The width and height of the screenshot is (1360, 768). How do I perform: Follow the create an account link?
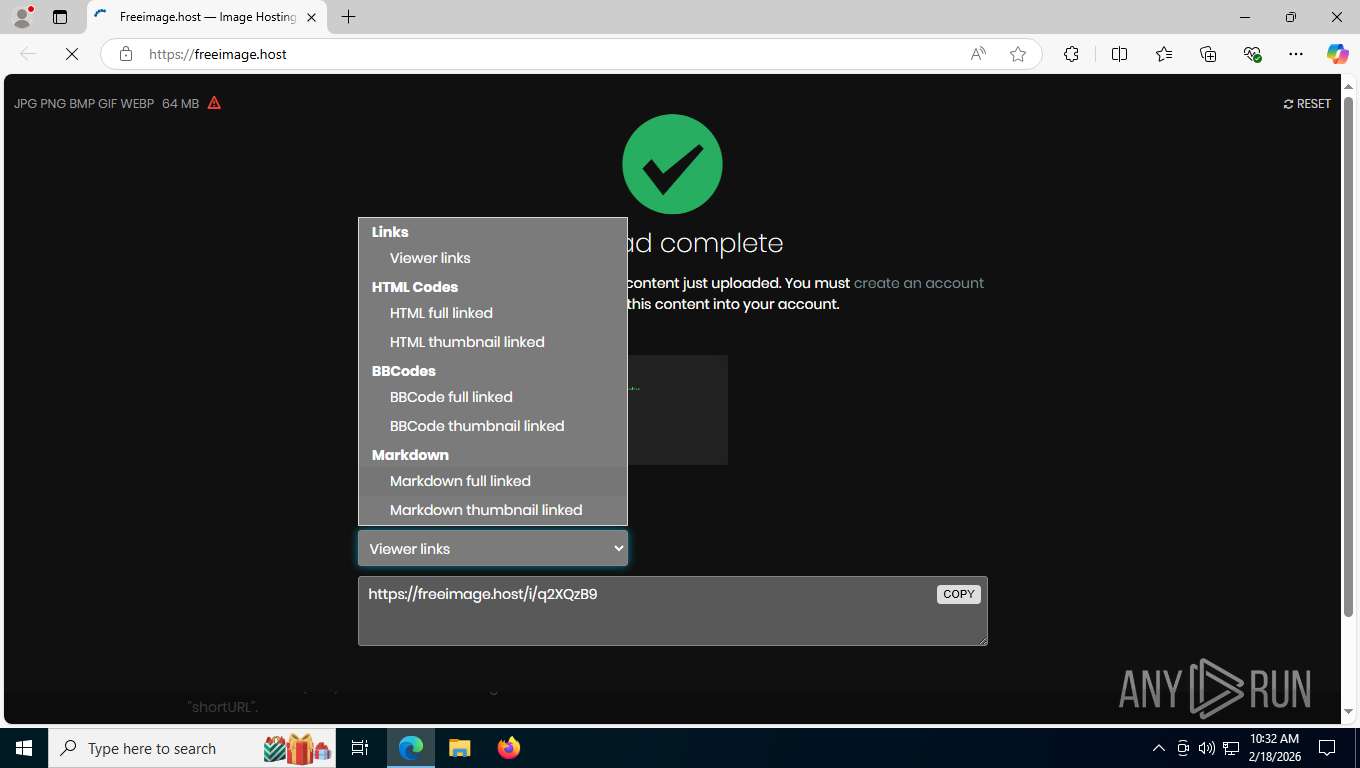coord(919,283)
